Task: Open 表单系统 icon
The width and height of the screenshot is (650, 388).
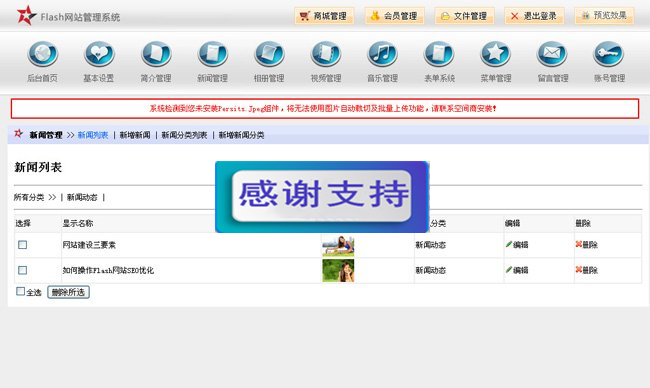Action: tap(439, 54)
